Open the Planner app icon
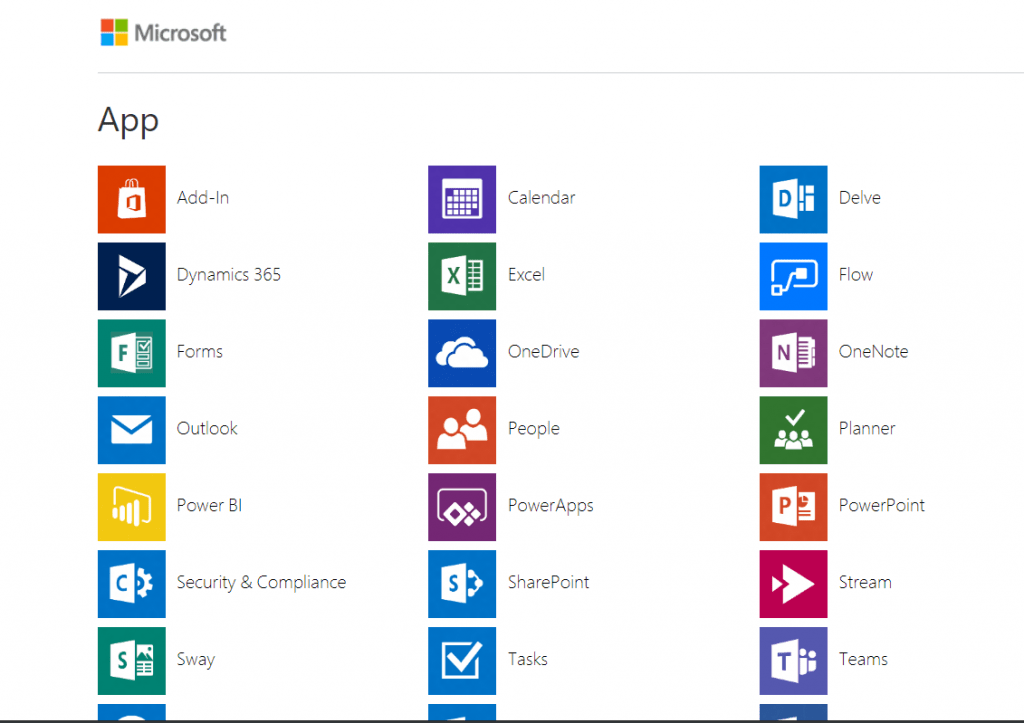This screenshot has width=1024, height=723. click(x=792, y=430)
